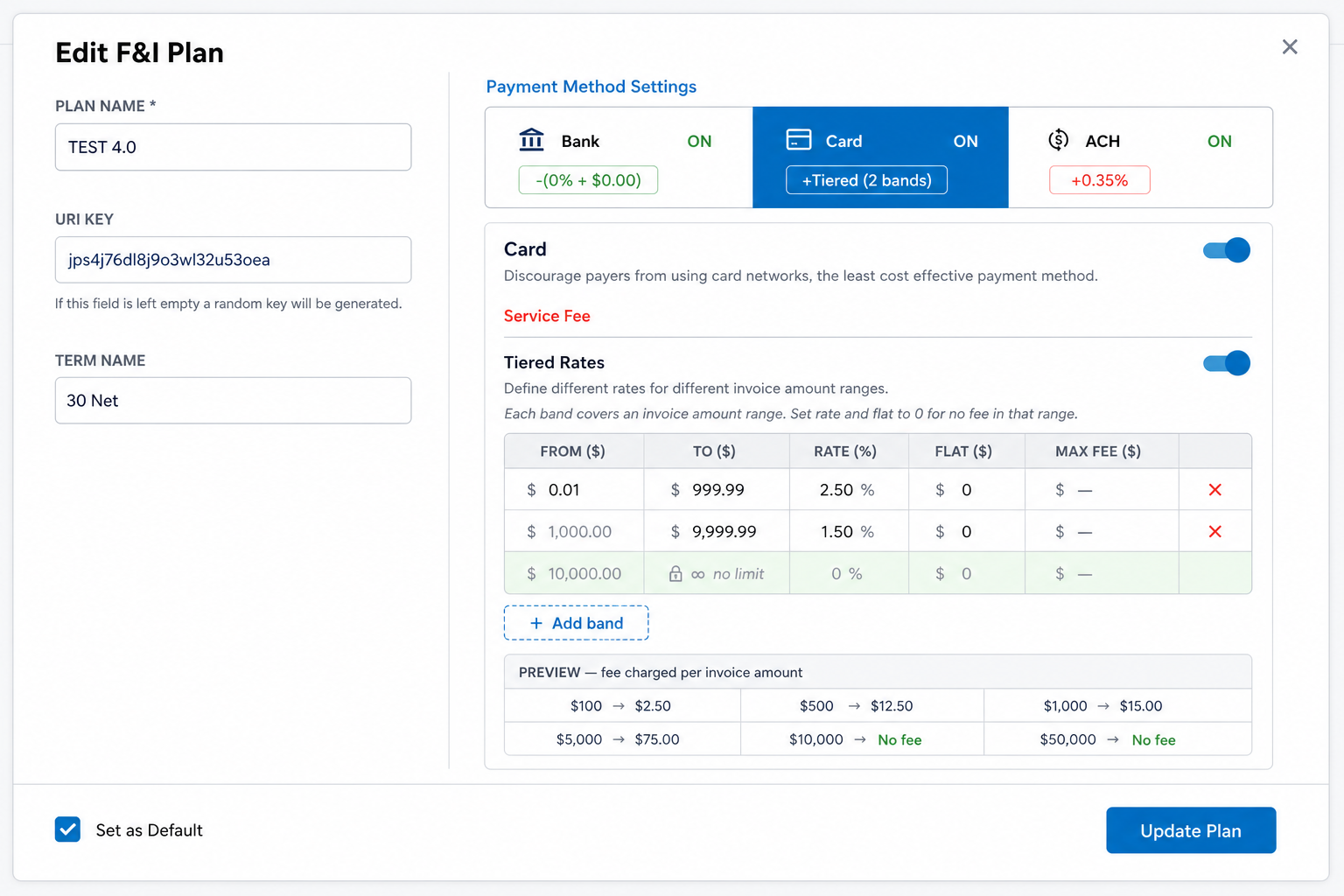Screen dimensions: 1344x896
Task: Select the Card payment method tab
Action: tap(880, 157)
